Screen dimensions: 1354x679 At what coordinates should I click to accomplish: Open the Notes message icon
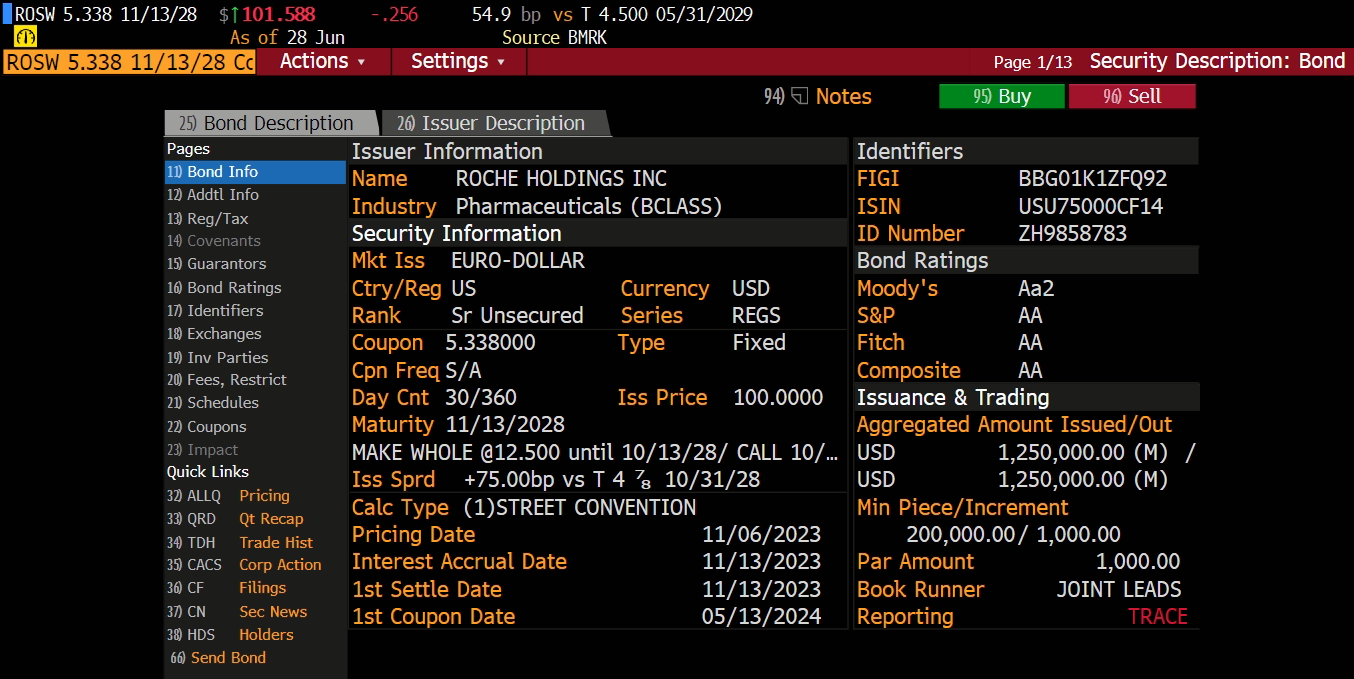800,96
